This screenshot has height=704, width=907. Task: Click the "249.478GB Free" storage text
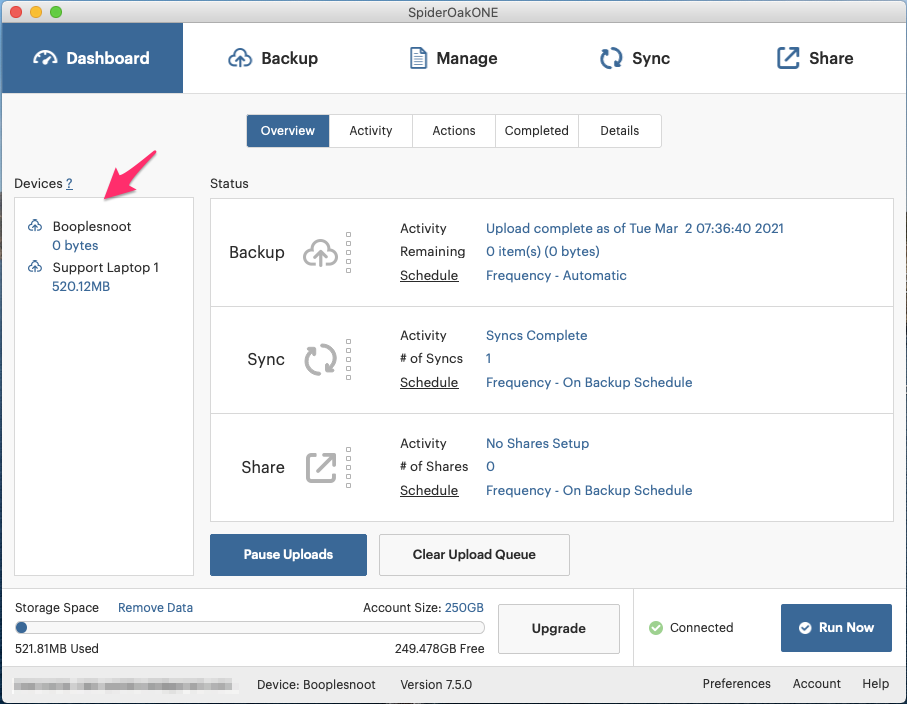click(x=440, y=648)
